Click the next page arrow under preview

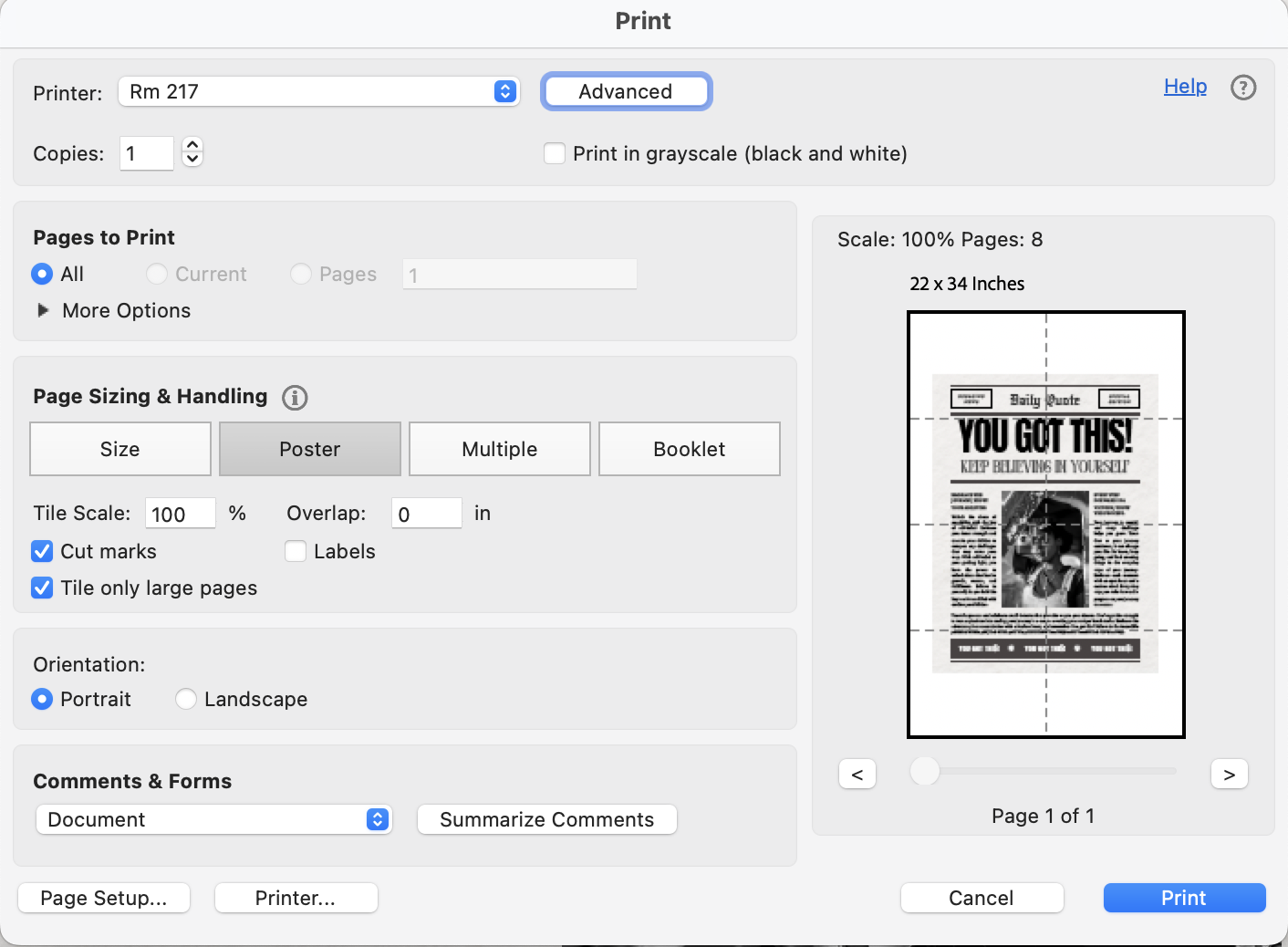click(x=1229, y=773)
